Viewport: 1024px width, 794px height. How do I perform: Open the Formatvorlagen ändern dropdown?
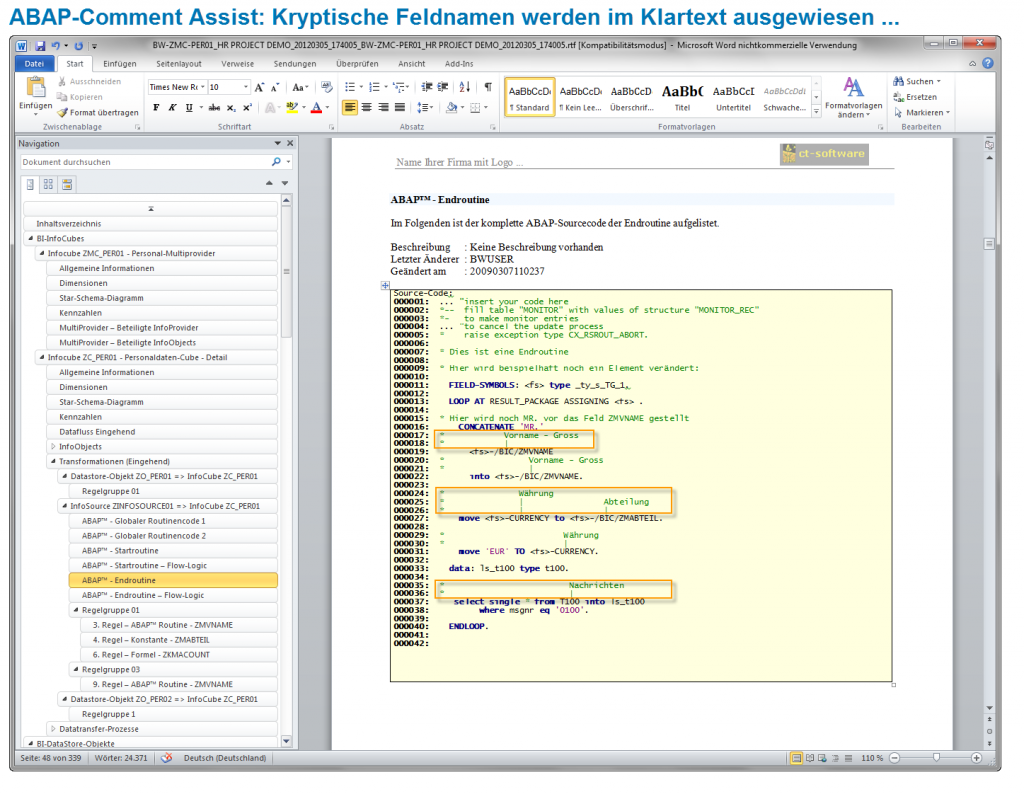point(852,100)
